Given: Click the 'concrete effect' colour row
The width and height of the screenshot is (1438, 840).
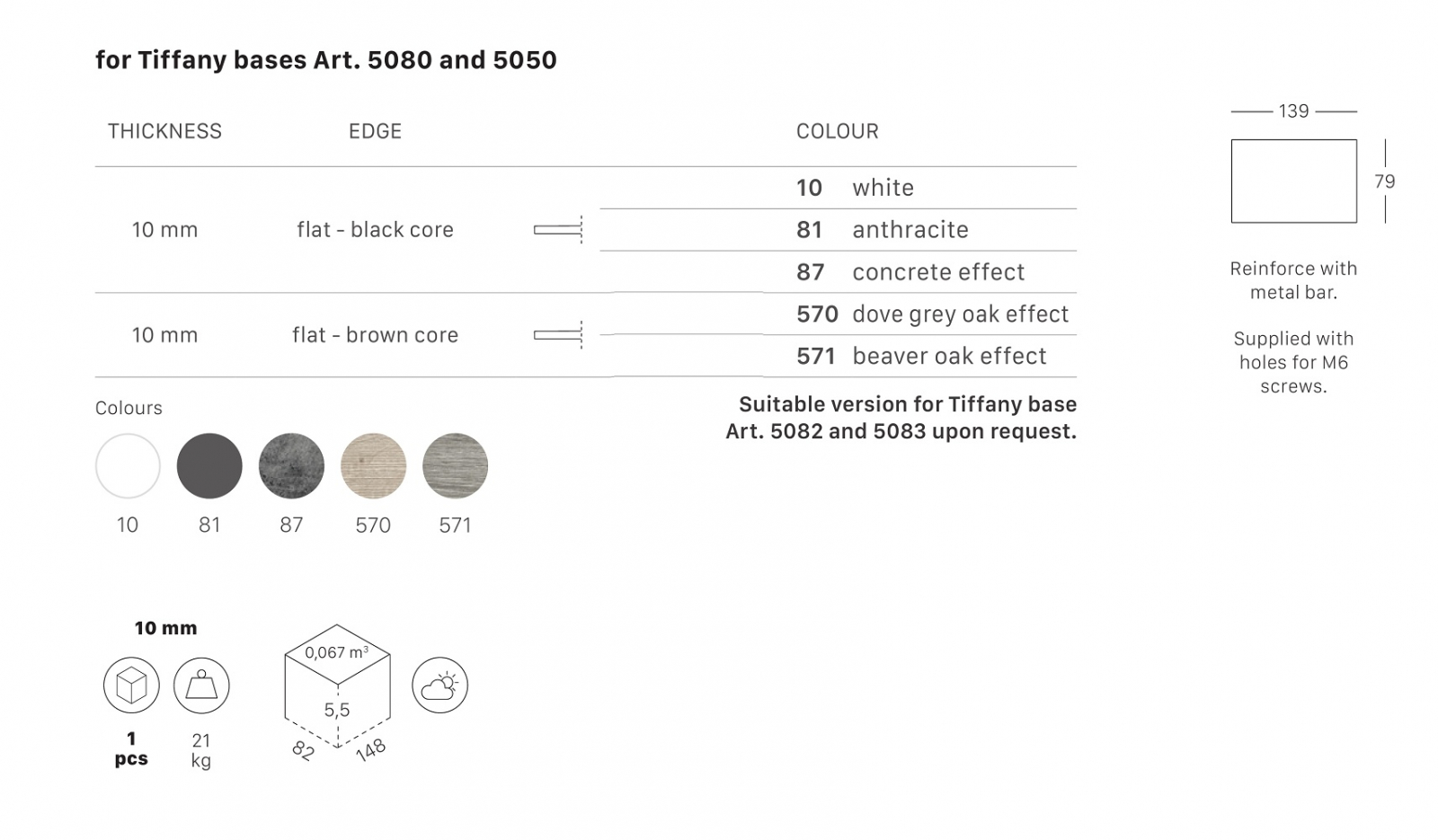Looking at the screenshot, I should (x=919, y=272).
